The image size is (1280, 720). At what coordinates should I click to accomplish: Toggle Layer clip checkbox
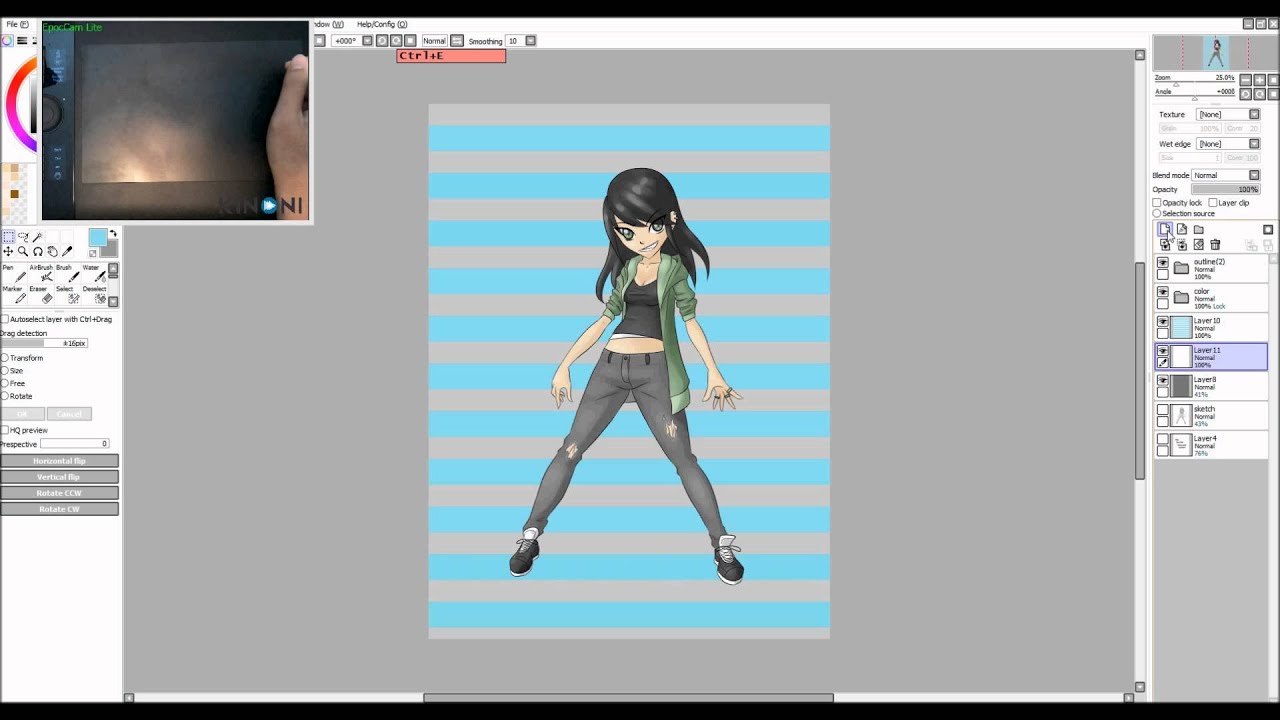click(x=1213, y=203)
